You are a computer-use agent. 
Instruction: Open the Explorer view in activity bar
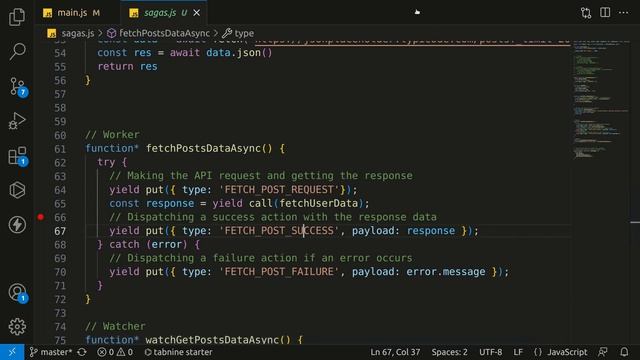(x=17, y=17)
